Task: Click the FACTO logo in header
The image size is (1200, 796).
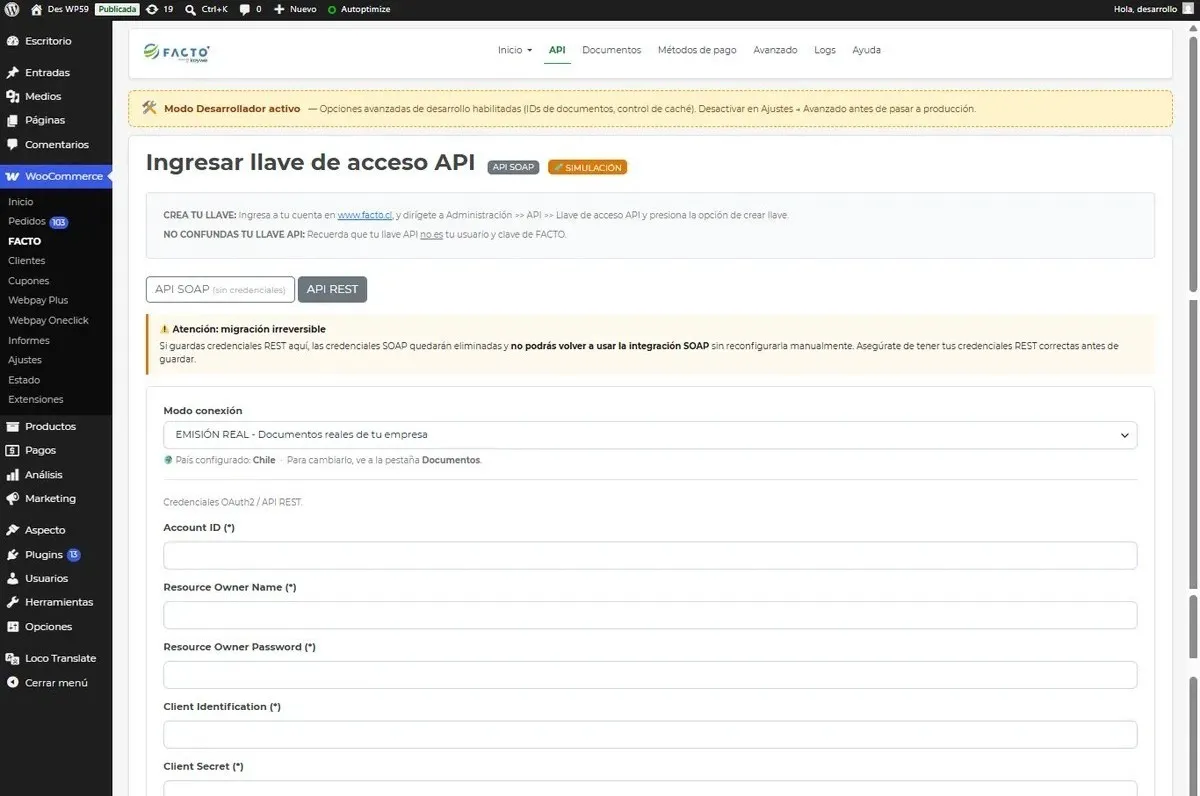Action: coord(176,52)
